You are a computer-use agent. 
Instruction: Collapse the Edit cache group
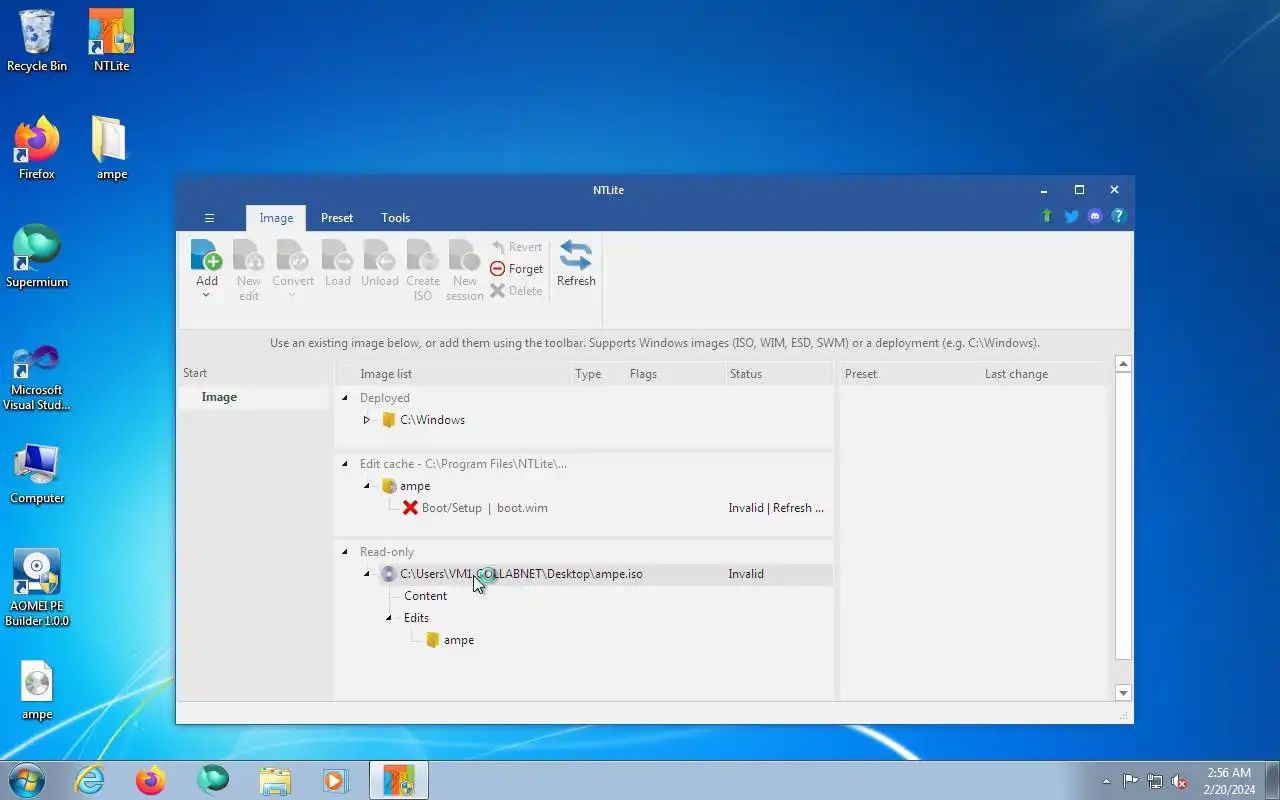coord(345,464)
